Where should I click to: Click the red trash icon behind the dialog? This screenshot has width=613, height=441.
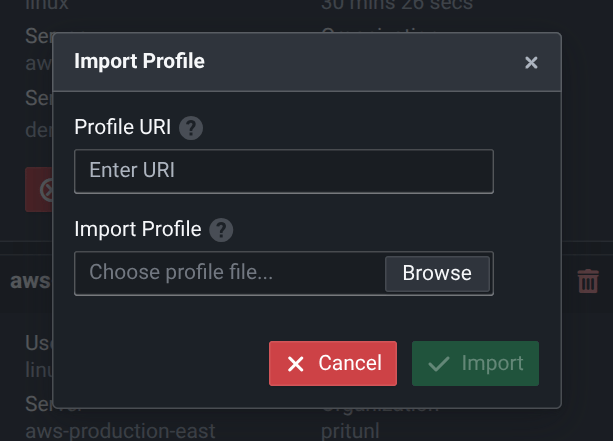point(588,282)
